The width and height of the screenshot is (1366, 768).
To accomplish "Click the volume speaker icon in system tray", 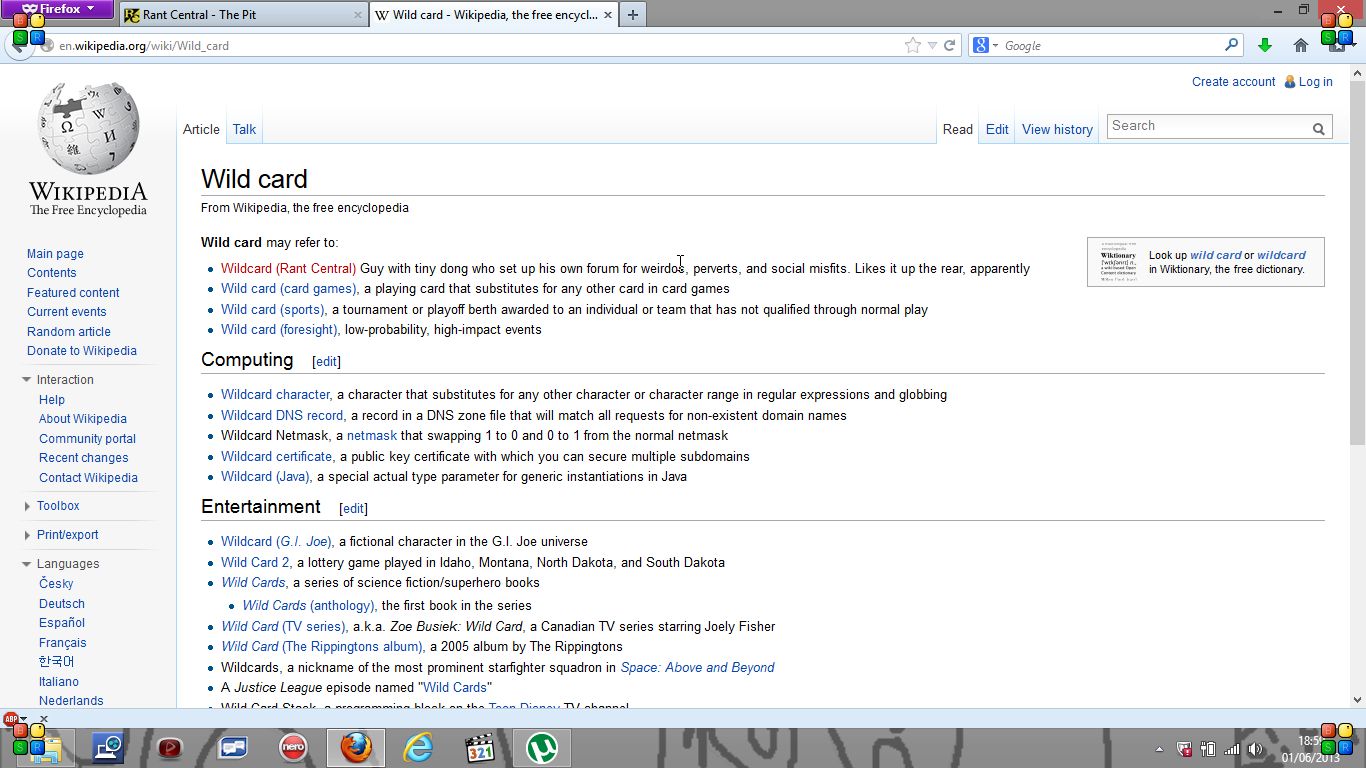I will pyautogui.click(x=1255, y=749).
